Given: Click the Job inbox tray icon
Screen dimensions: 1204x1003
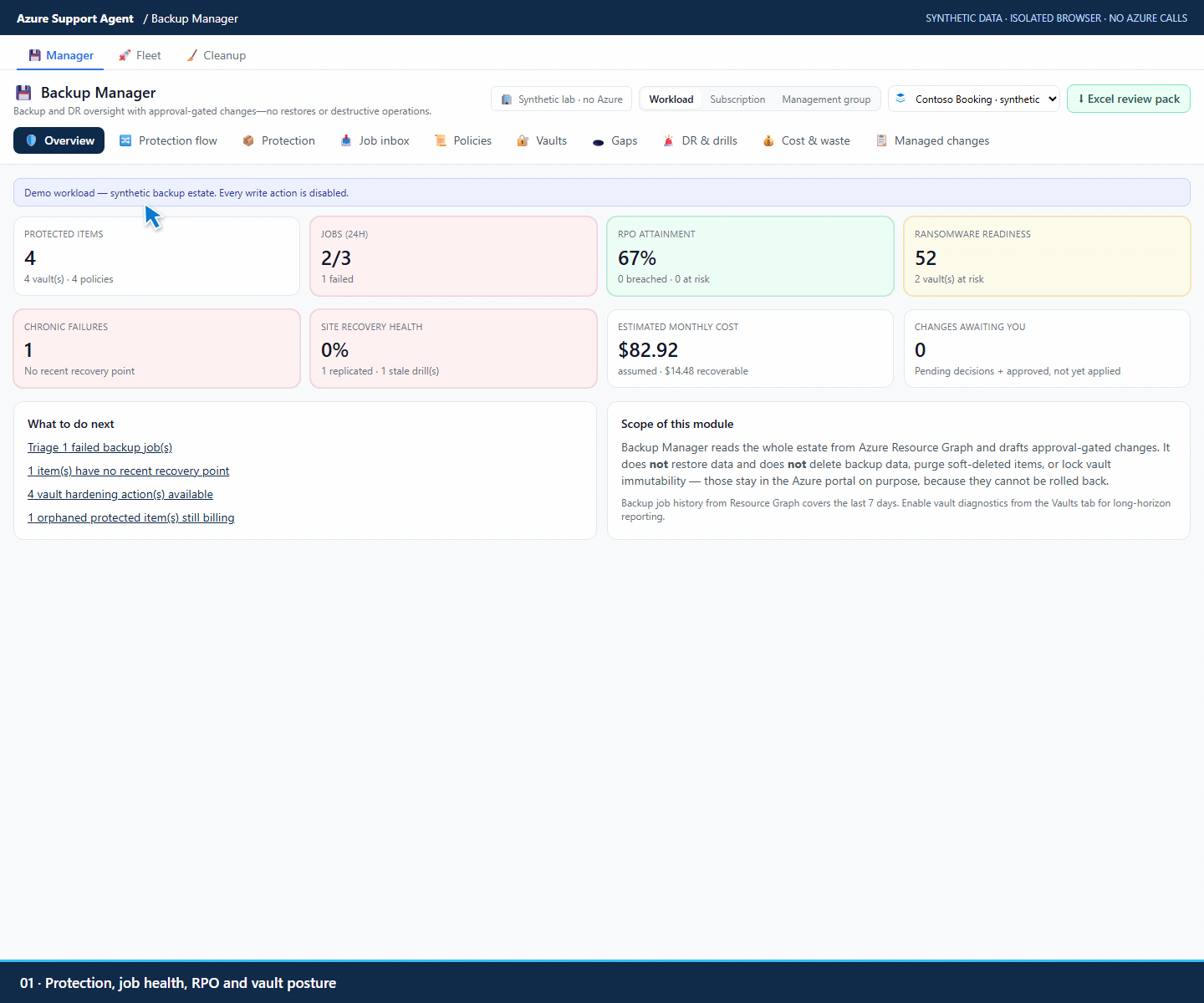Looking at the screenshot, I should tap(346, 140).
